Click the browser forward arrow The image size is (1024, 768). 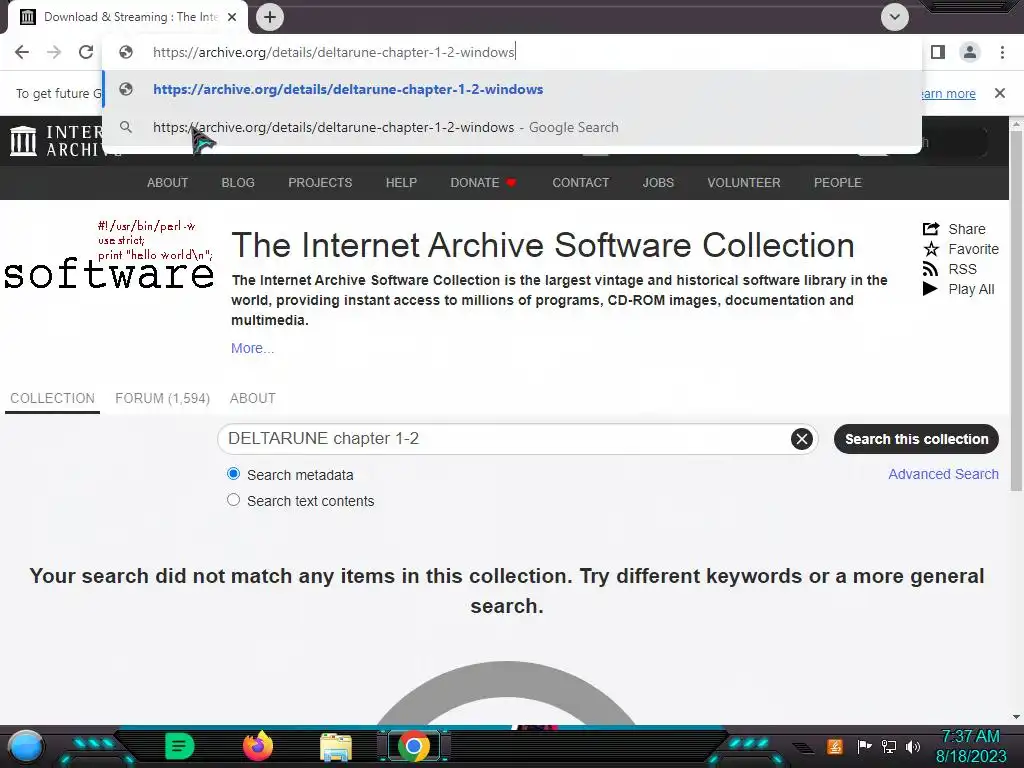pyautogui.click(x=54, y=52)
